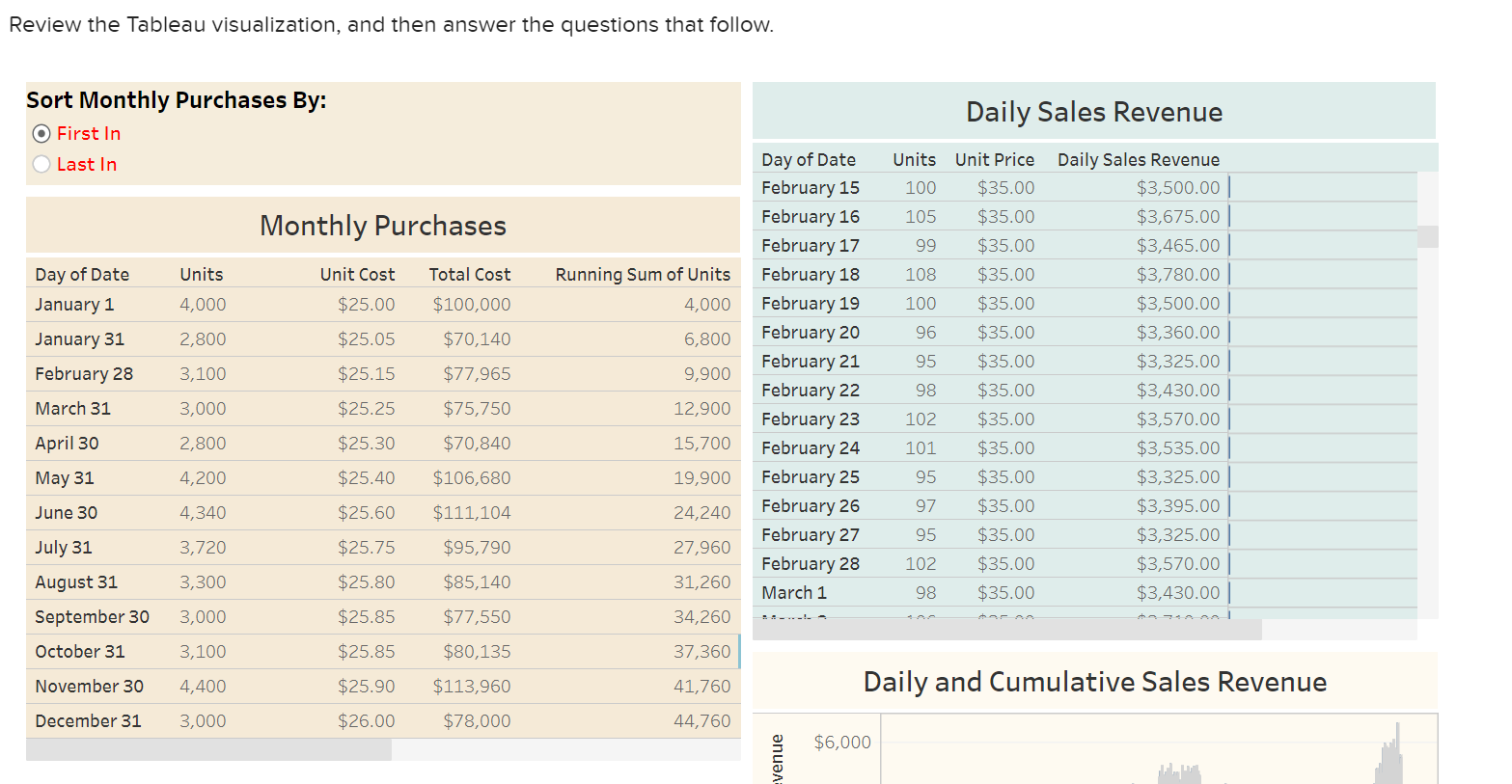The image size is (1512, 784).
Task: Select the First In radio button
Action: 40,133
